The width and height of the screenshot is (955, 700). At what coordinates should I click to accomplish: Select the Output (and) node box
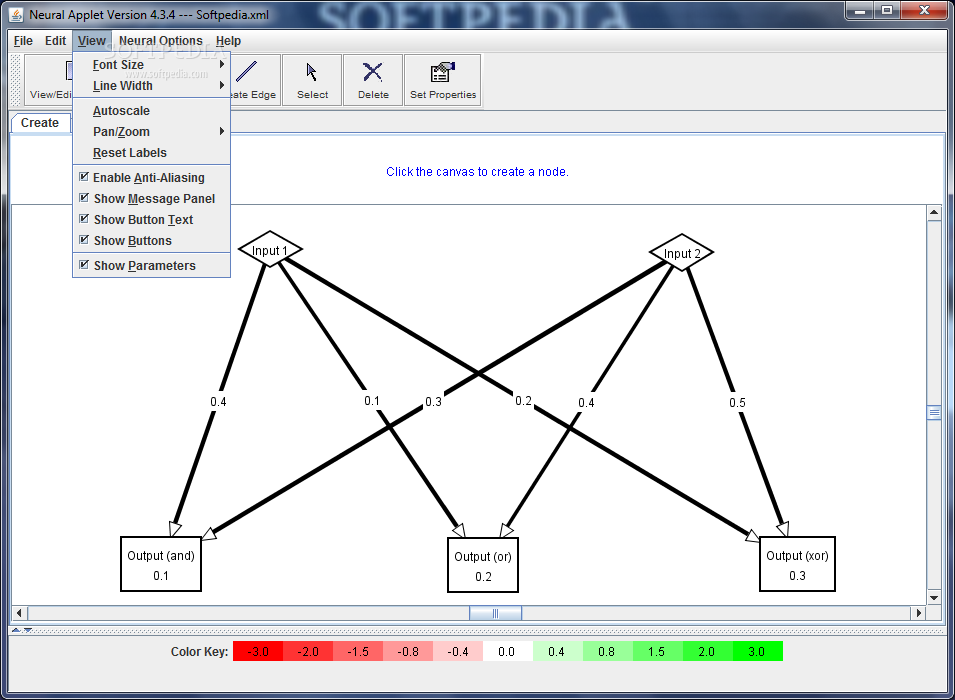161,564
